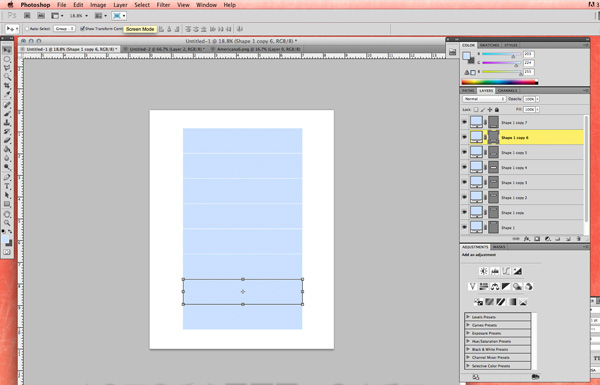Select the Crop tool
600x385 pixels.
7,85
